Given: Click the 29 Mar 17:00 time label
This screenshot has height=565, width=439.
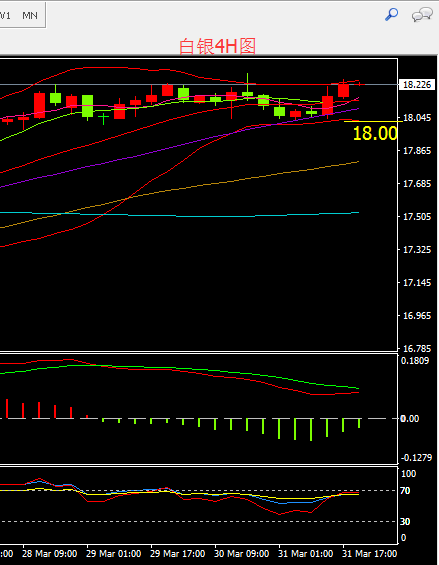Looking at the screenshot, I should [177, 553].
